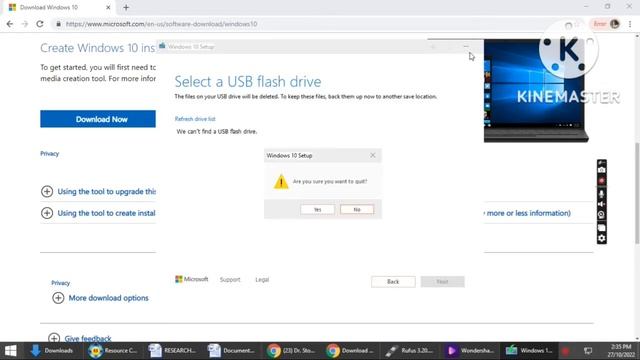Expand the Give feedback section

point(80,338)
